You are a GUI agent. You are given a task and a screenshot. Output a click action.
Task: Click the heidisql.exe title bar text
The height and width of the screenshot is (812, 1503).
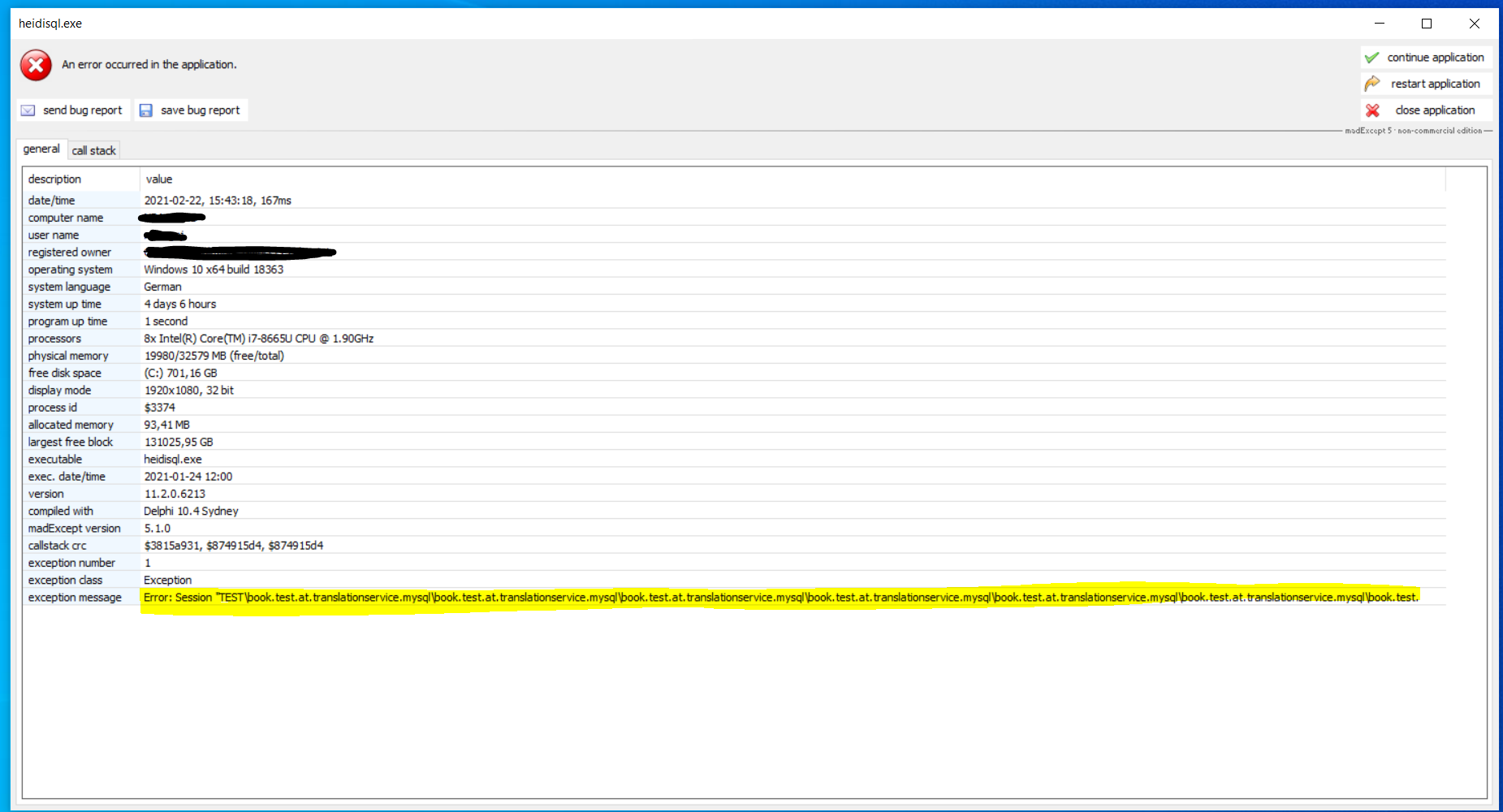(x=50, y=23)
